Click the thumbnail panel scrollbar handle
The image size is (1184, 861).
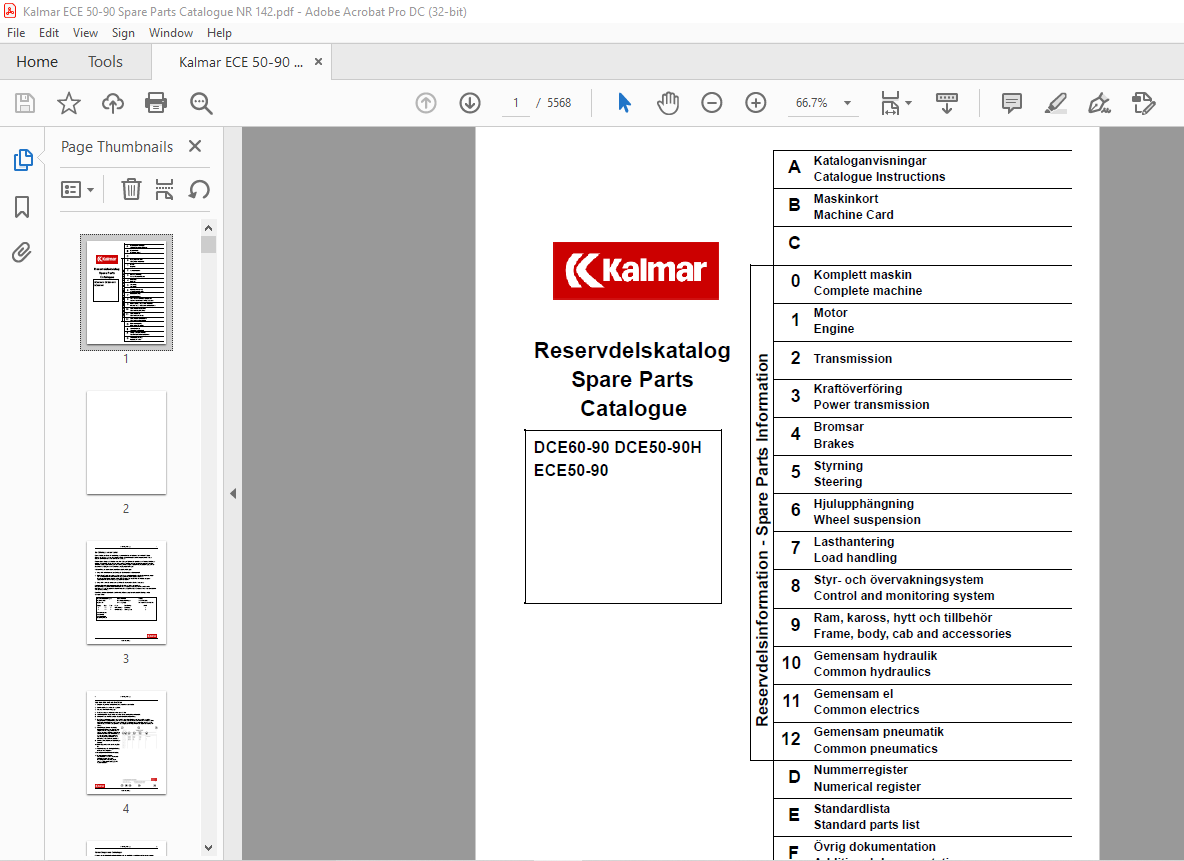coord(208,245)
